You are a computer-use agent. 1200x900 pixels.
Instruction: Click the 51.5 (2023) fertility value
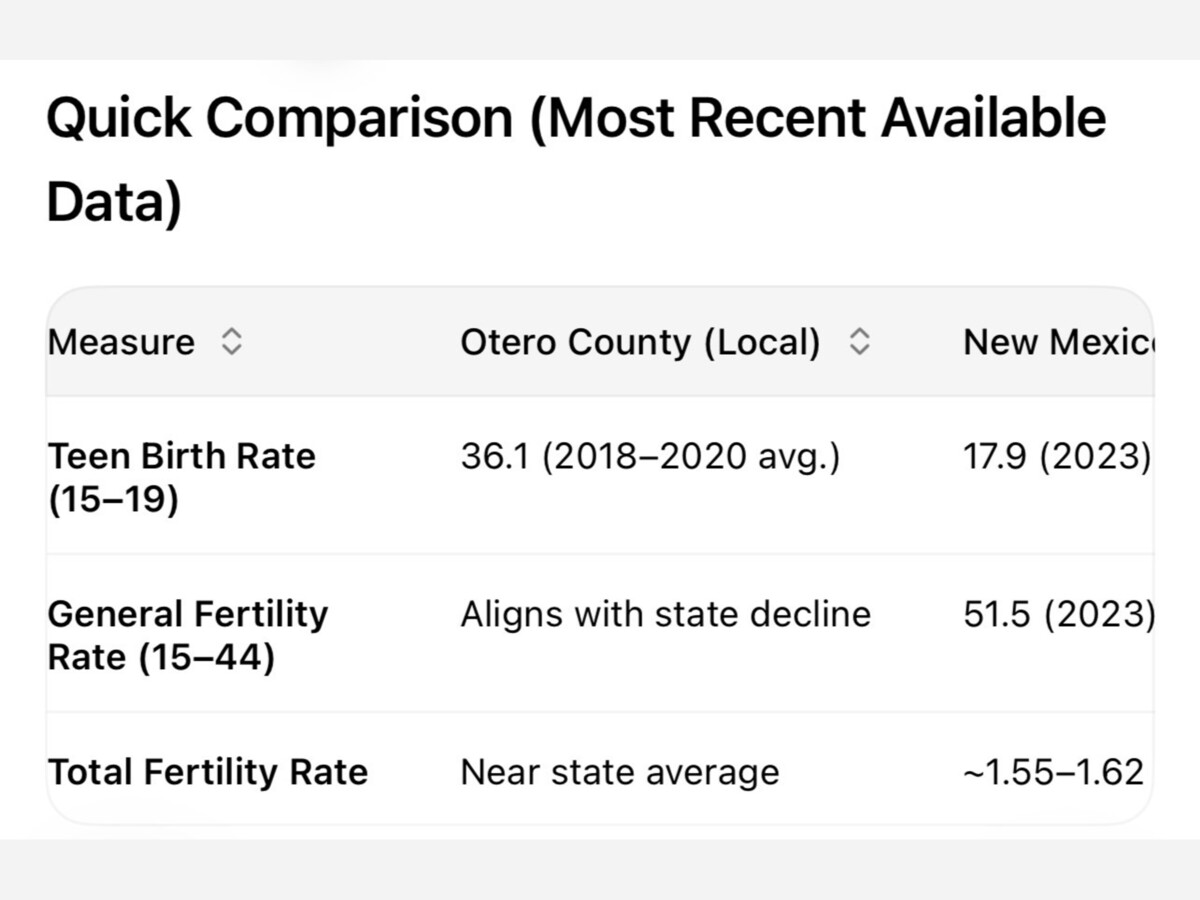click(x=1059, y=614)
